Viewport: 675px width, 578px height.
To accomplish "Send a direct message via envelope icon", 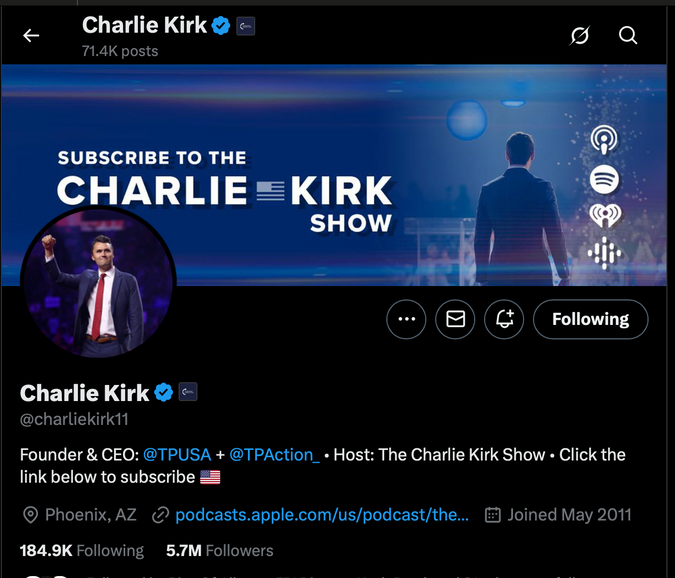I will 455,319.
